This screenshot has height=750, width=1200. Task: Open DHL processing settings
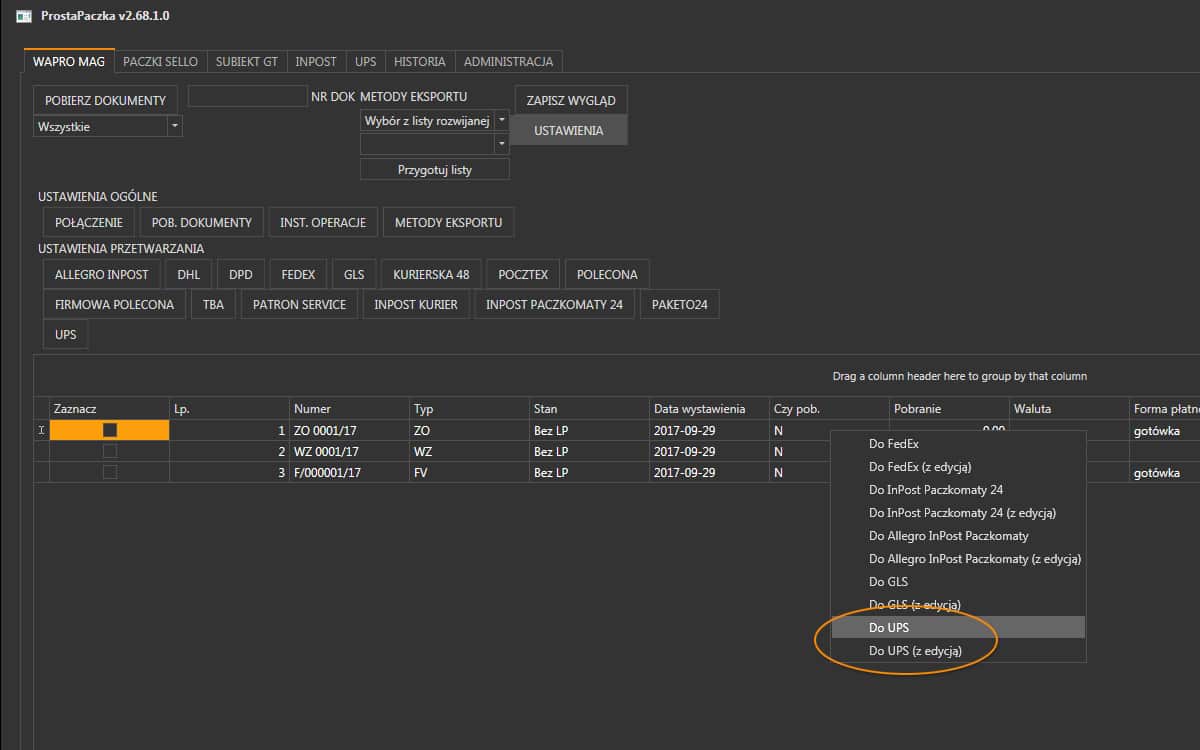point(189,274)
